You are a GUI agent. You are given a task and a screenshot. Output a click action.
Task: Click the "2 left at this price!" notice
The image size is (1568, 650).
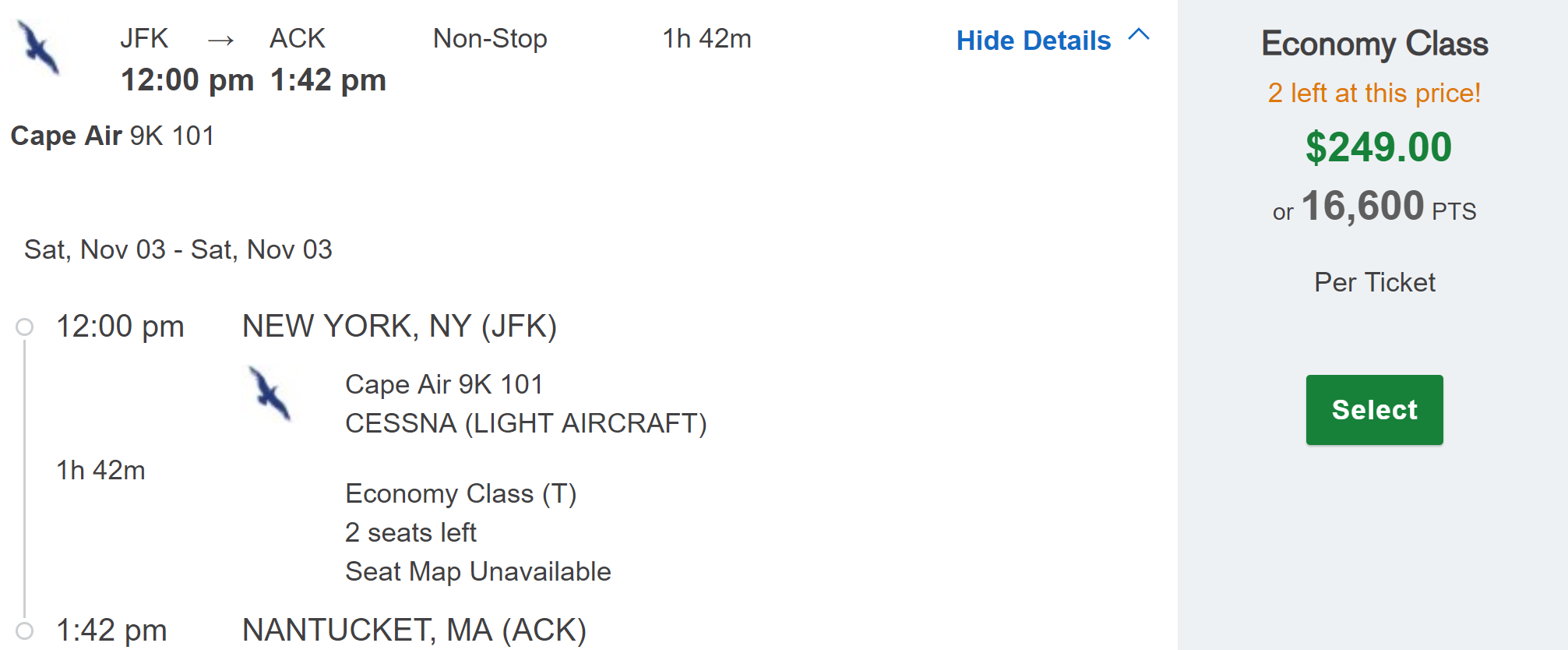point(1374,93)
